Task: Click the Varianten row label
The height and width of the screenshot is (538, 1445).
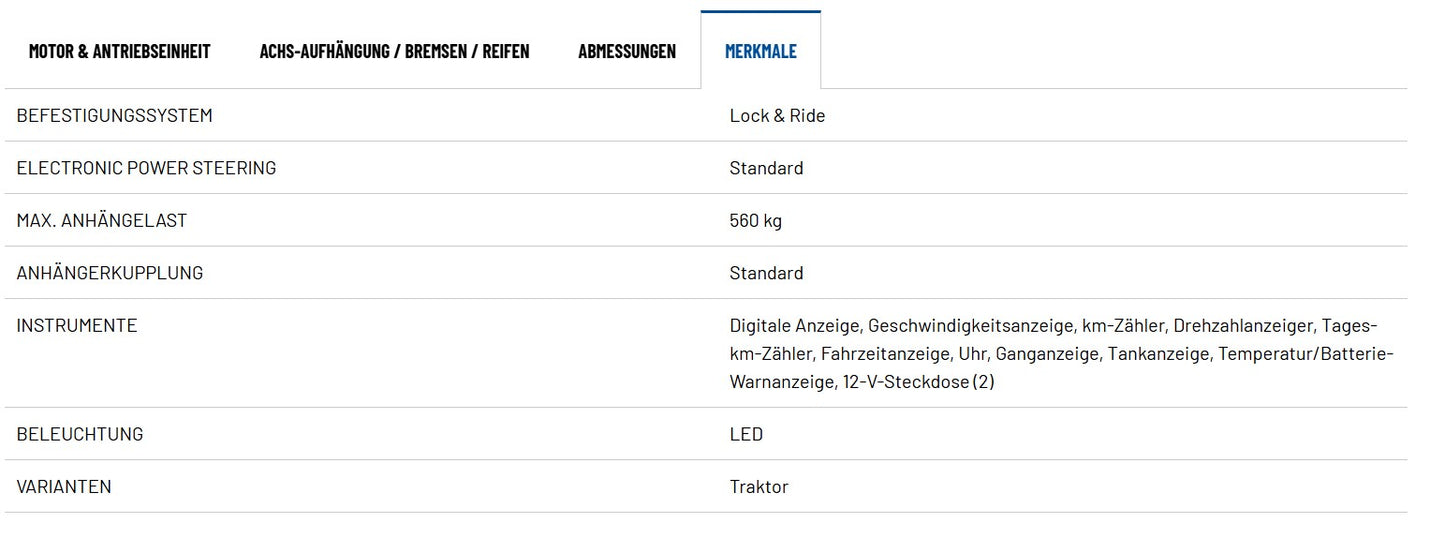Action: point(64,487)
